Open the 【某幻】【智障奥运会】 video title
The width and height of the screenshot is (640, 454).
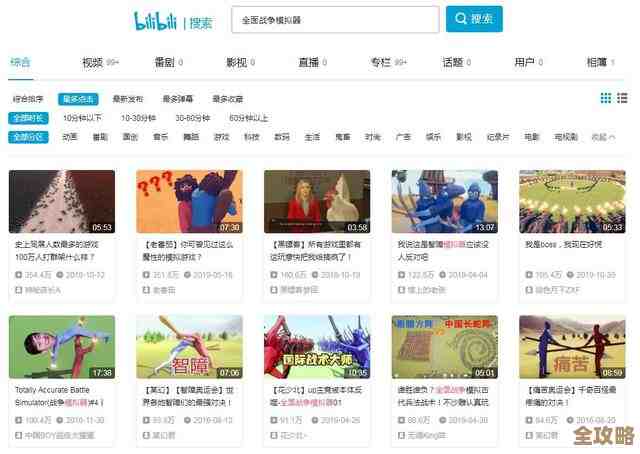(188, 396)
